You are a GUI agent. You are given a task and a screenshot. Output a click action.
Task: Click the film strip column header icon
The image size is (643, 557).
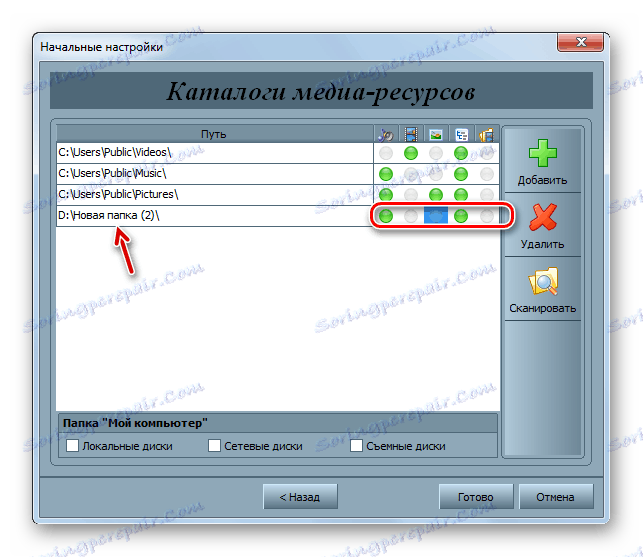pos(410,135)
